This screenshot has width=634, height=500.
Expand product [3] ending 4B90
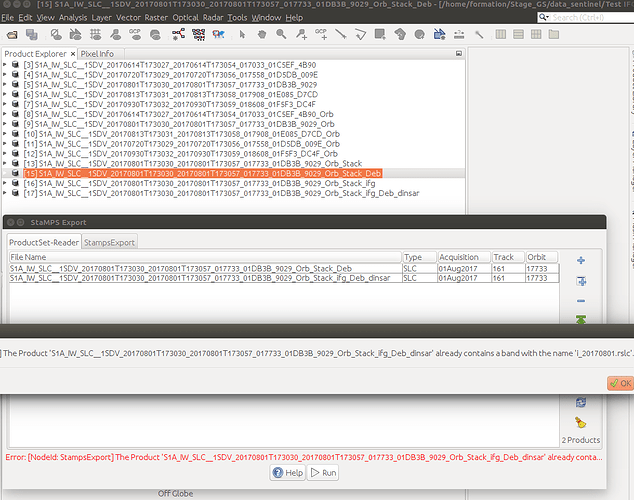(x=5, y=65)
